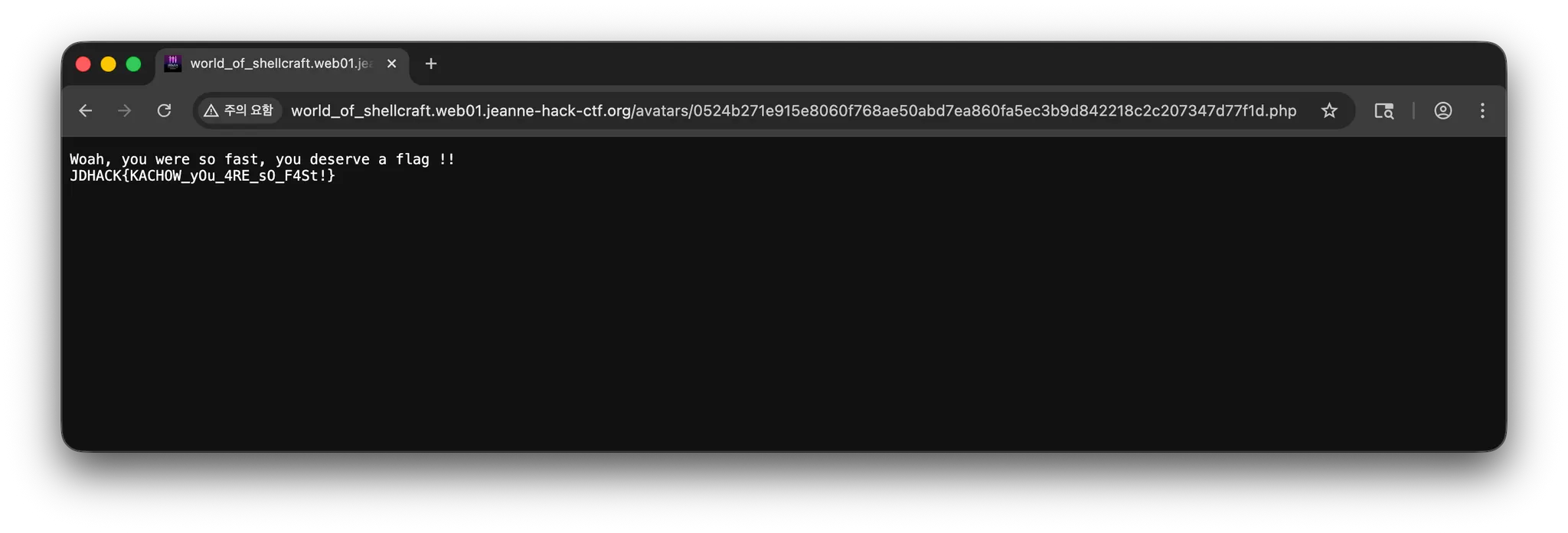Click the tab's purple favicon
Screen dimensions: 1568x533
pos(173,64)
